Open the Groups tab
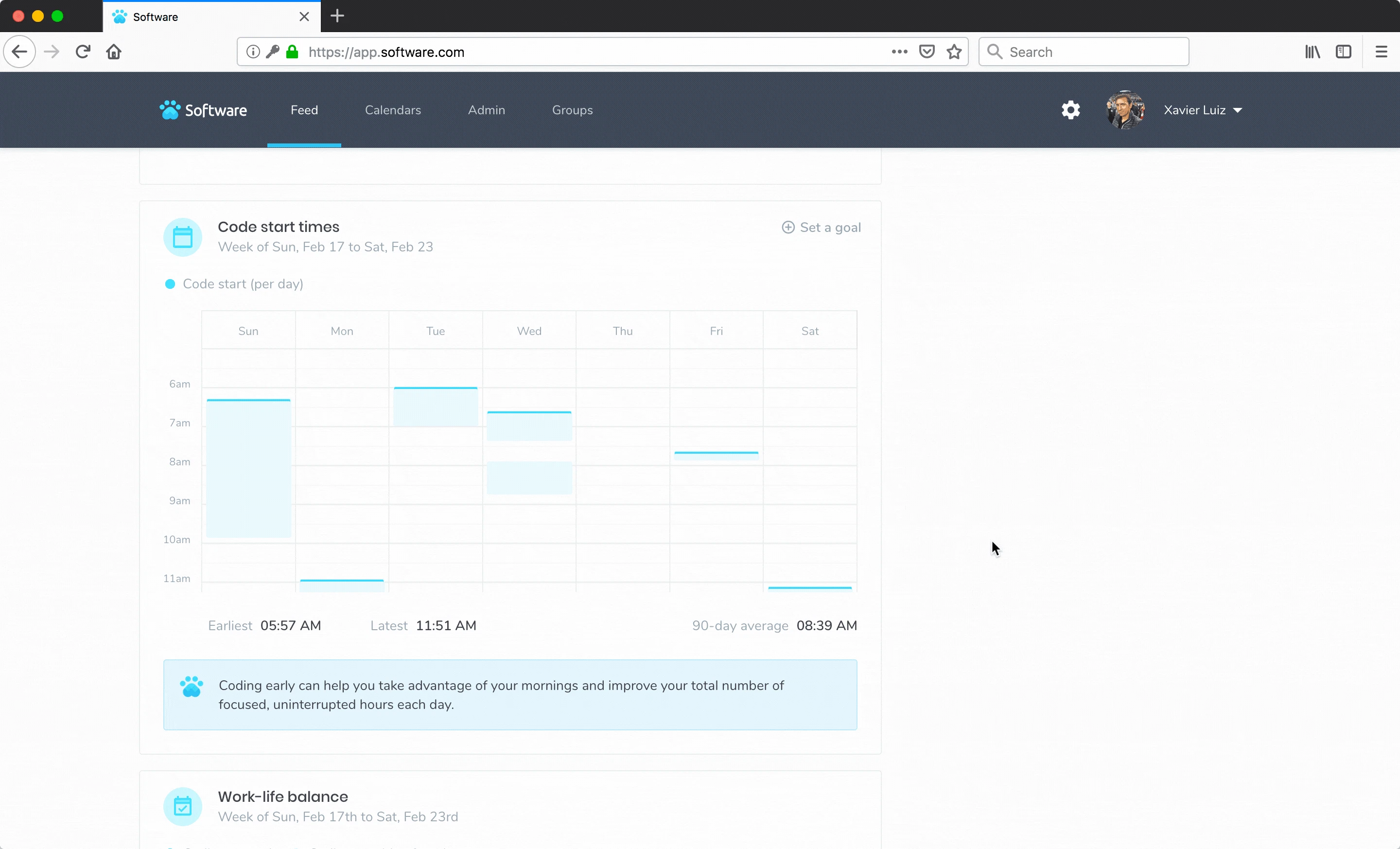The image size is (1400, 849). [572, 110]
